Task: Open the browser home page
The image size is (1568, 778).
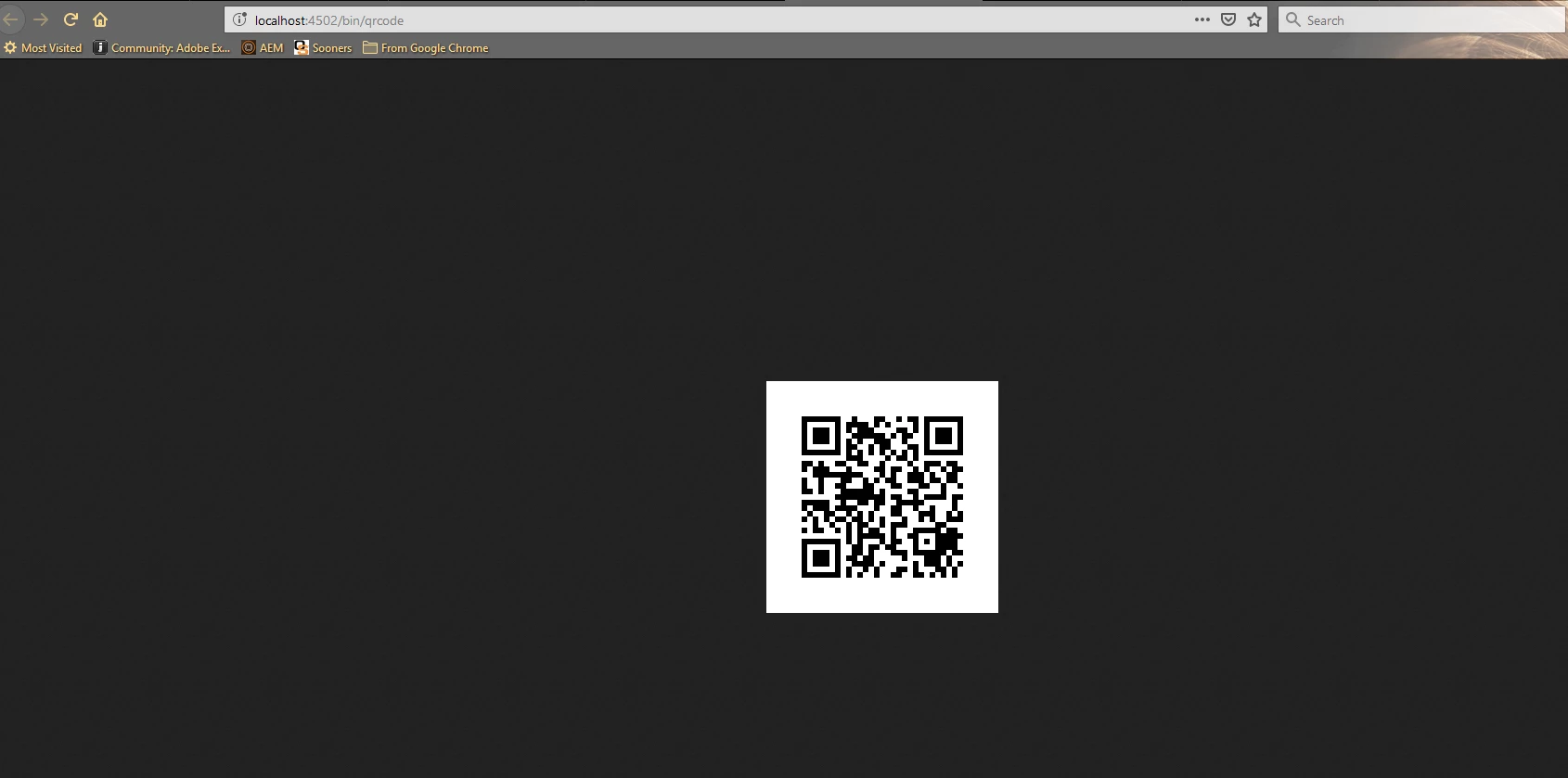Action: coord(100,19)
